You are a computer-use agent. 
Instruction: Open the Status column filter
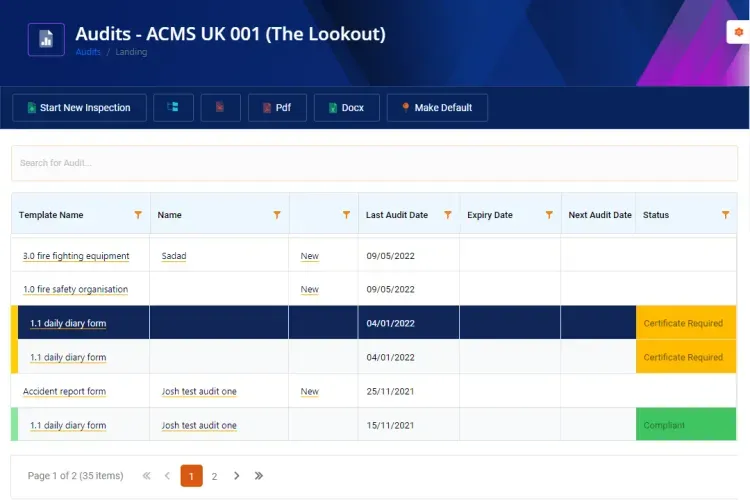click(x=726, y=215)
